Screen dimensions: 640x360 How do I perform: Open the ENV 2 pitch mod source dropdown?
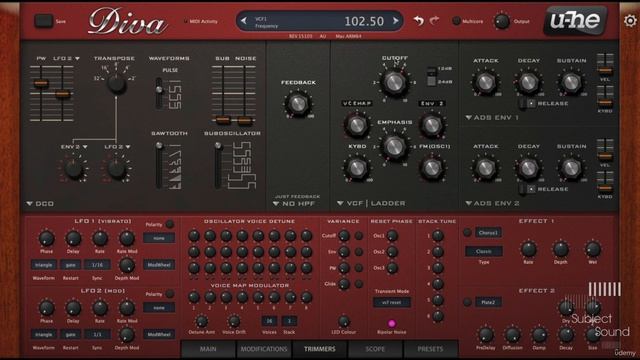pos(74,147)
